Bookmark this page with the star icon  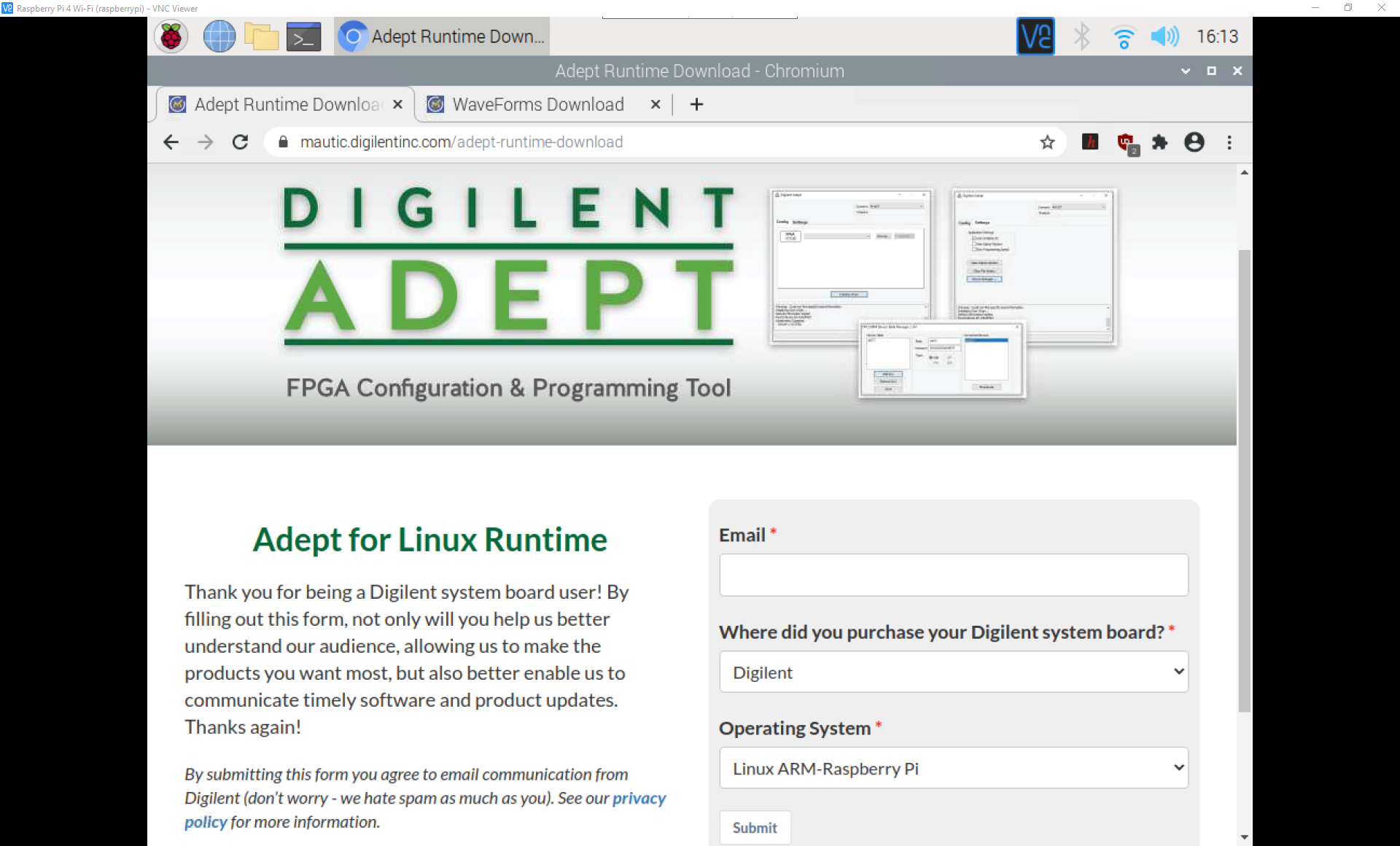(x=1048, y=142)
